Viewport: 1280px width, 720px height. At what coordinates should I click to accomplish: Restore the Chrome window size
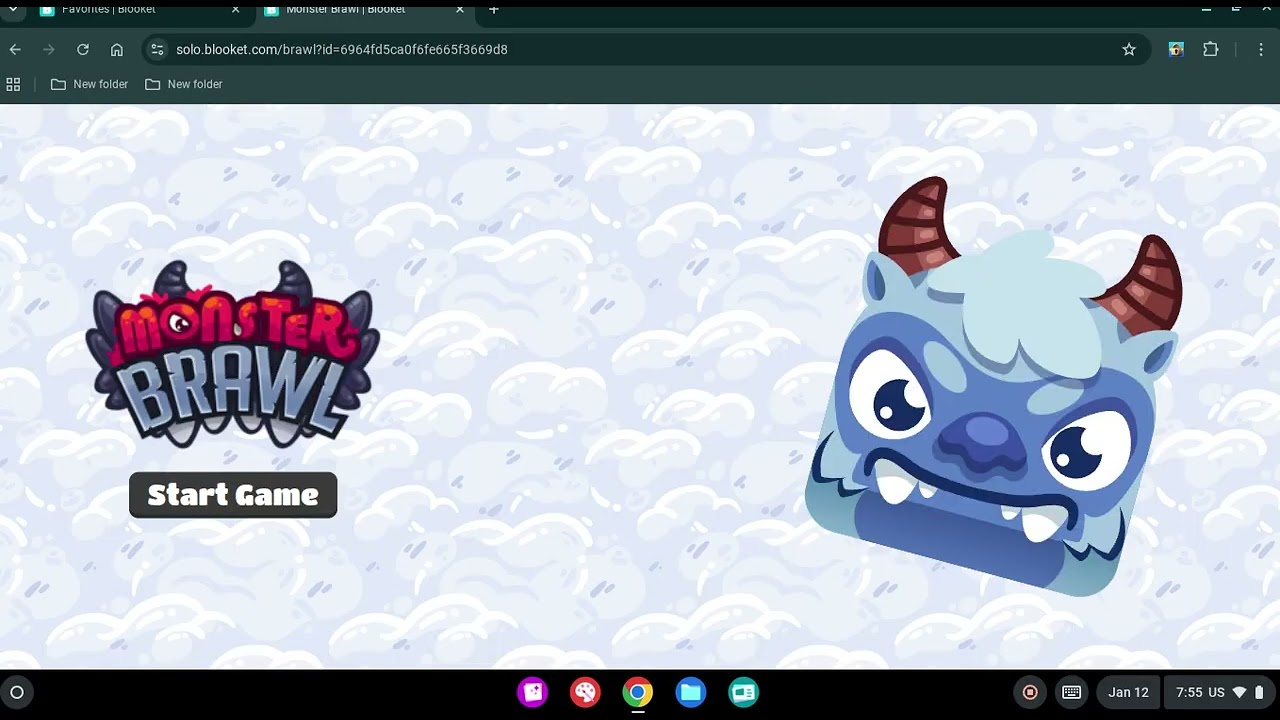coord(1237,9)
